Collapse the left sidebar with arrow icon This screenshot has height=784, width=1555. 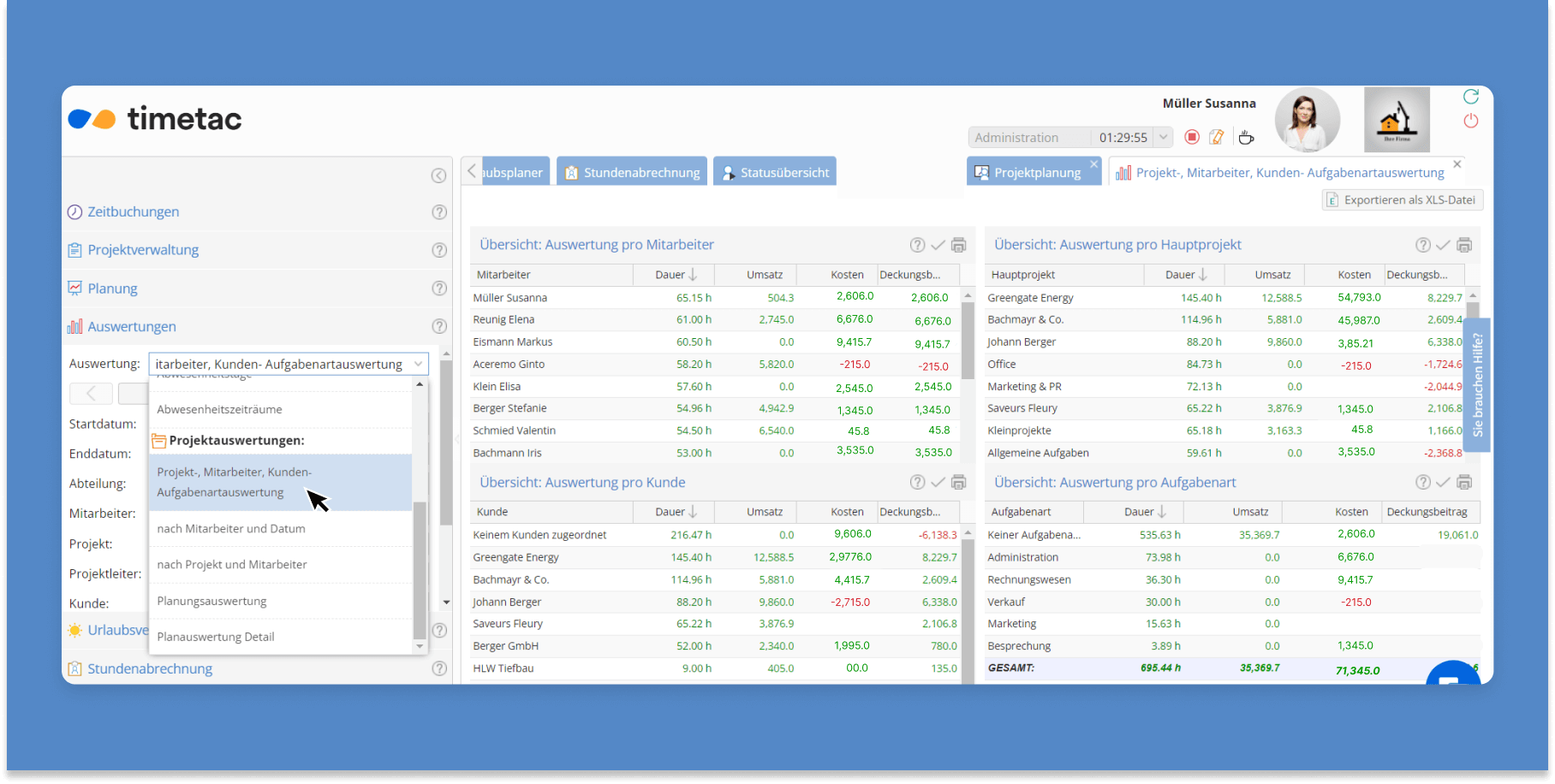pos(438,175)
